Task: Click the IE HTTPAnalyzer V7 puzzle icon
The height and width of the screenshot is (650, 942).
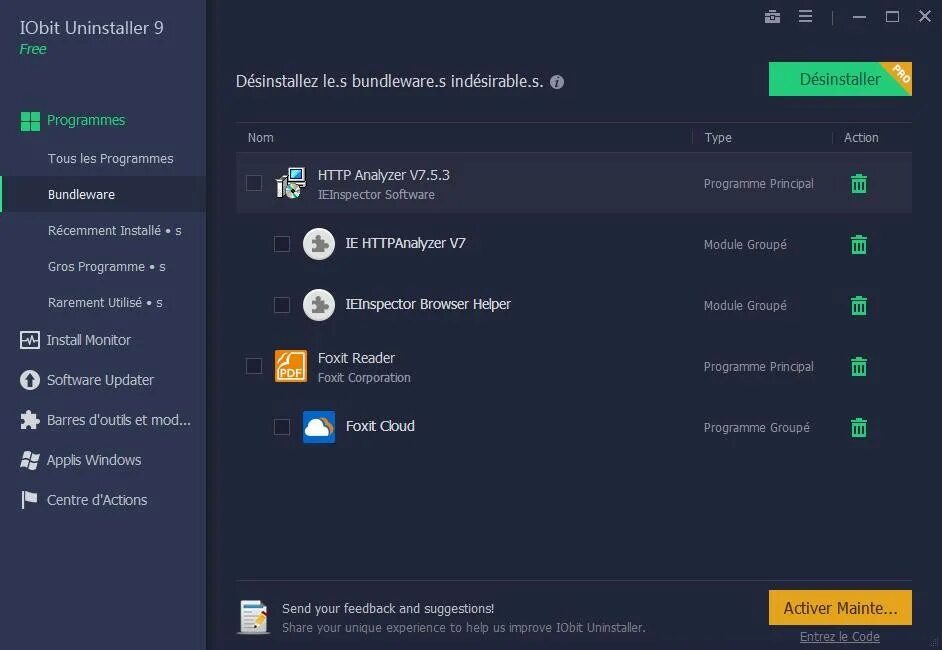Action: pos(319,244)
